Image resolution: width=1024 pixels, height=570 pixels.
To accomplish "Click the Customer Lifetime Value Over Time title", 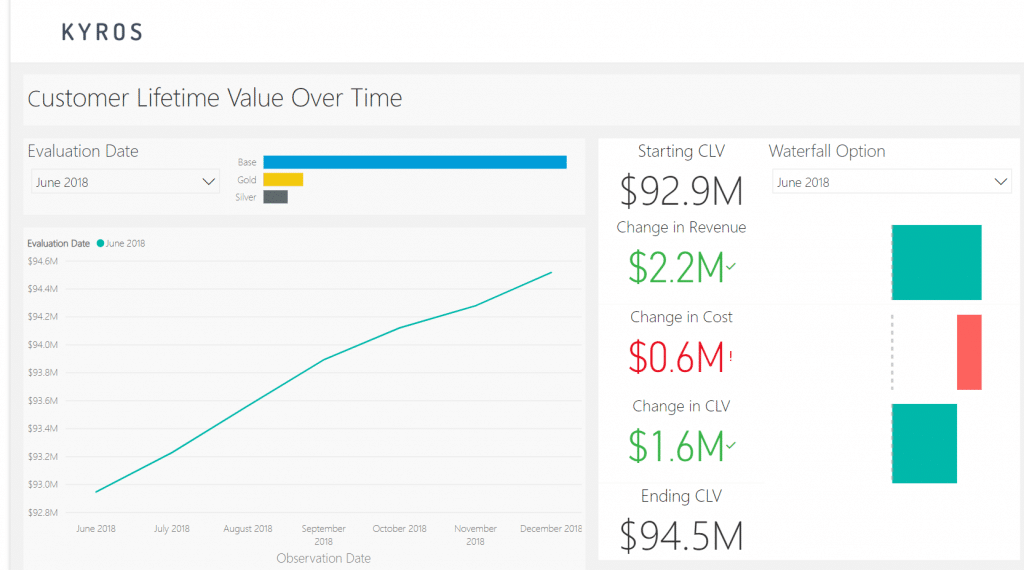I will 215,98.
